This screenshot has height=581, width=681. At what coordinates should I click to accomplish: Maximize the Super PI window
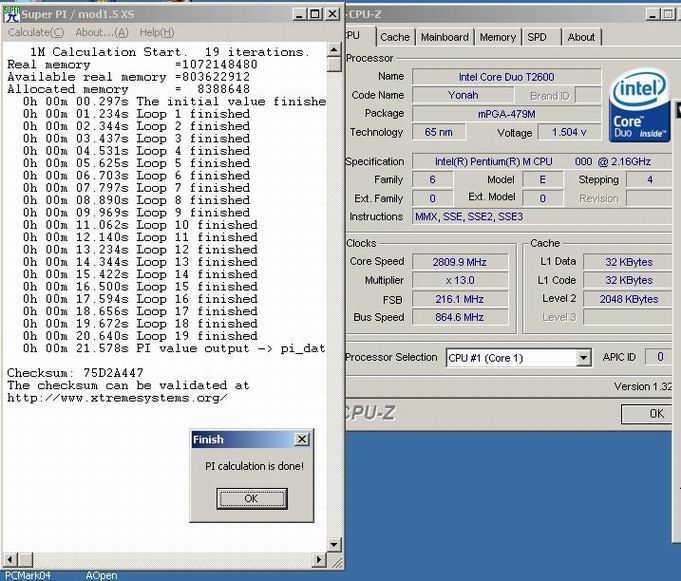315,14
